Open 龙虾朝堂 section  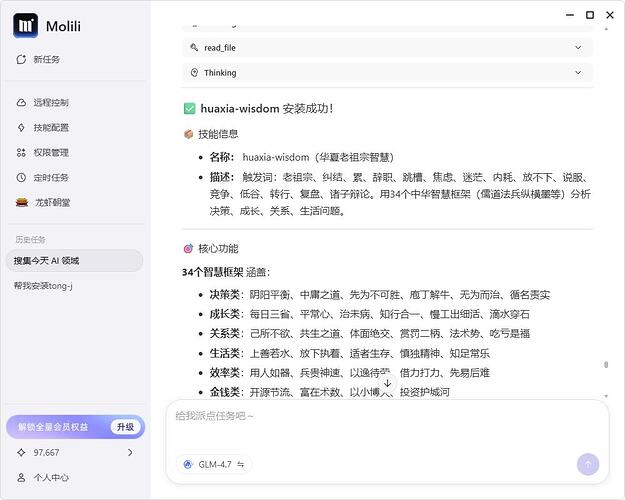pos(52,203)
